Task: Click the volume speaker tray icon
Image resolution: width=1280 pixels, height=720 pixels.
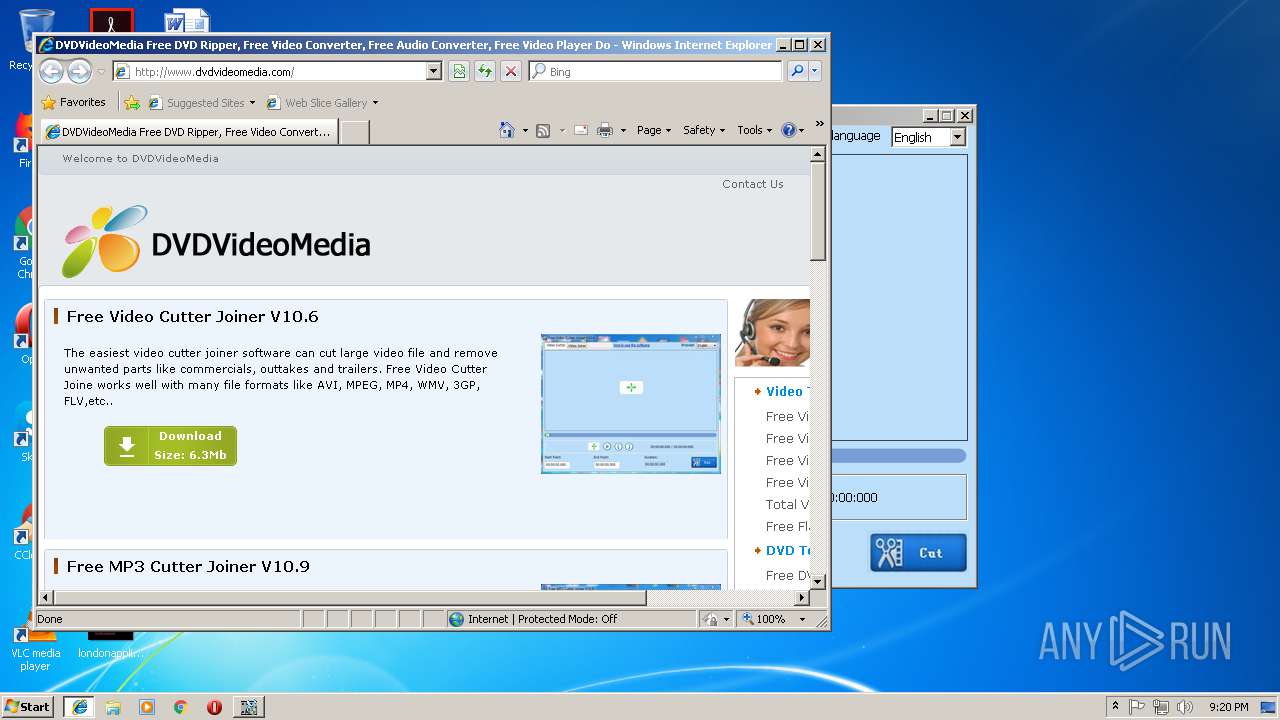Action: click(x=1185, y=706)
